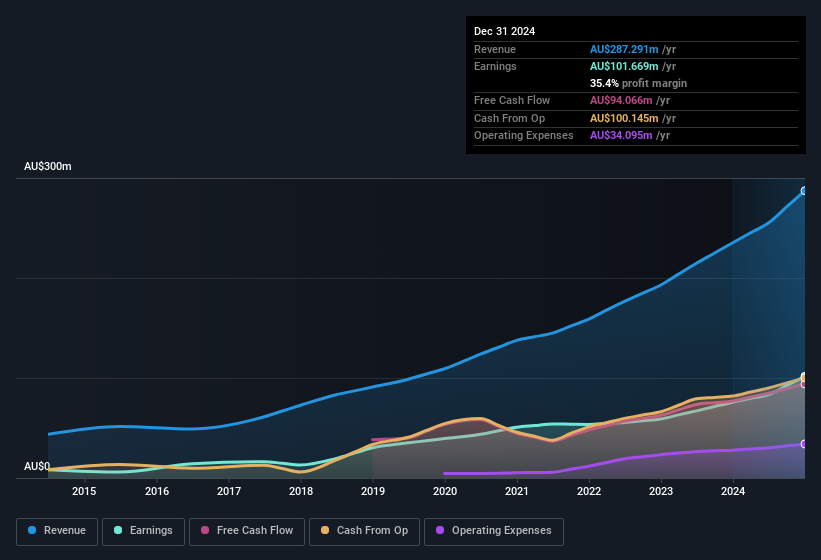Click the AU$100.145m cash from op value

624,118
